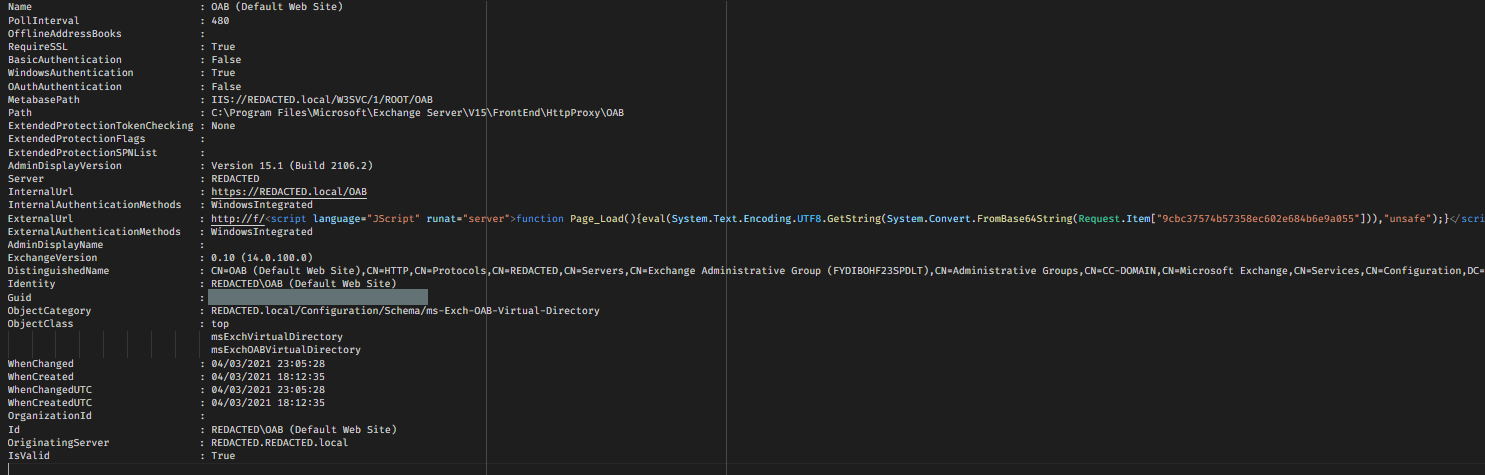Select the True value of IsValid
1485x475 pixels.
pos(224,456)
